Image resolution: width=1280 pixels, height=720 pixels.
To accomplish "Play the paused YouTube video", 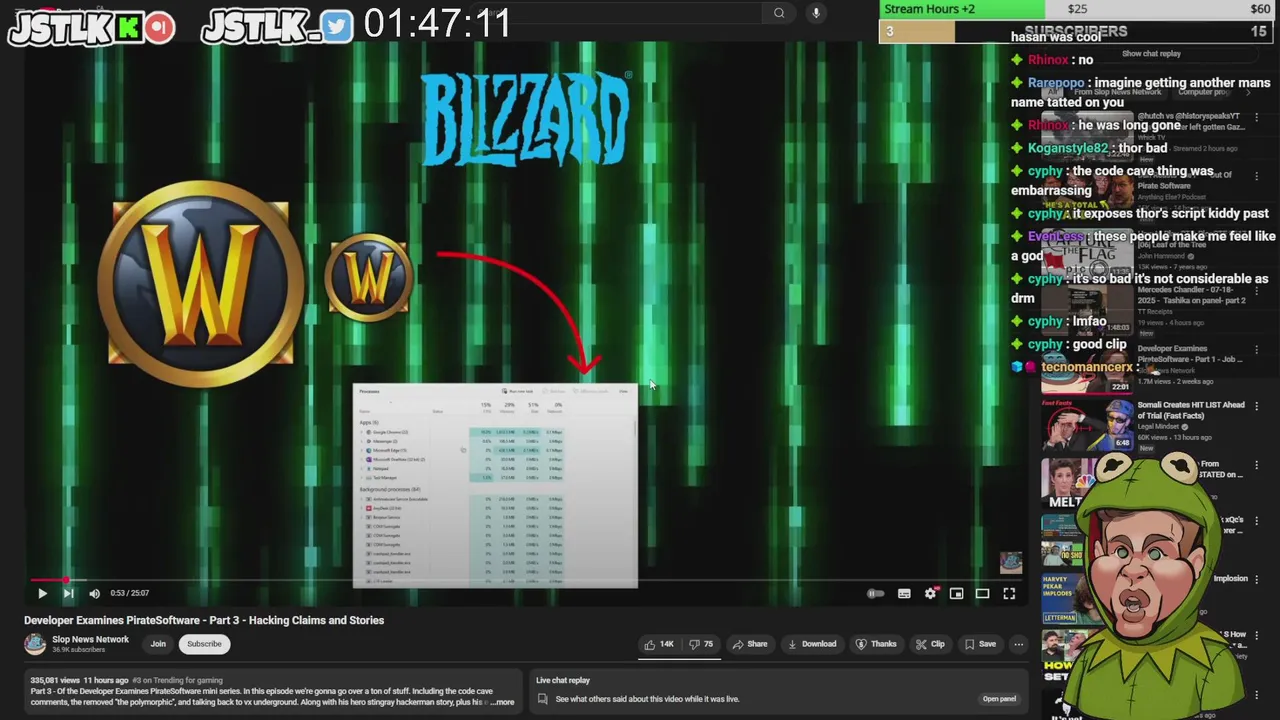I will [x=42, y=593].
